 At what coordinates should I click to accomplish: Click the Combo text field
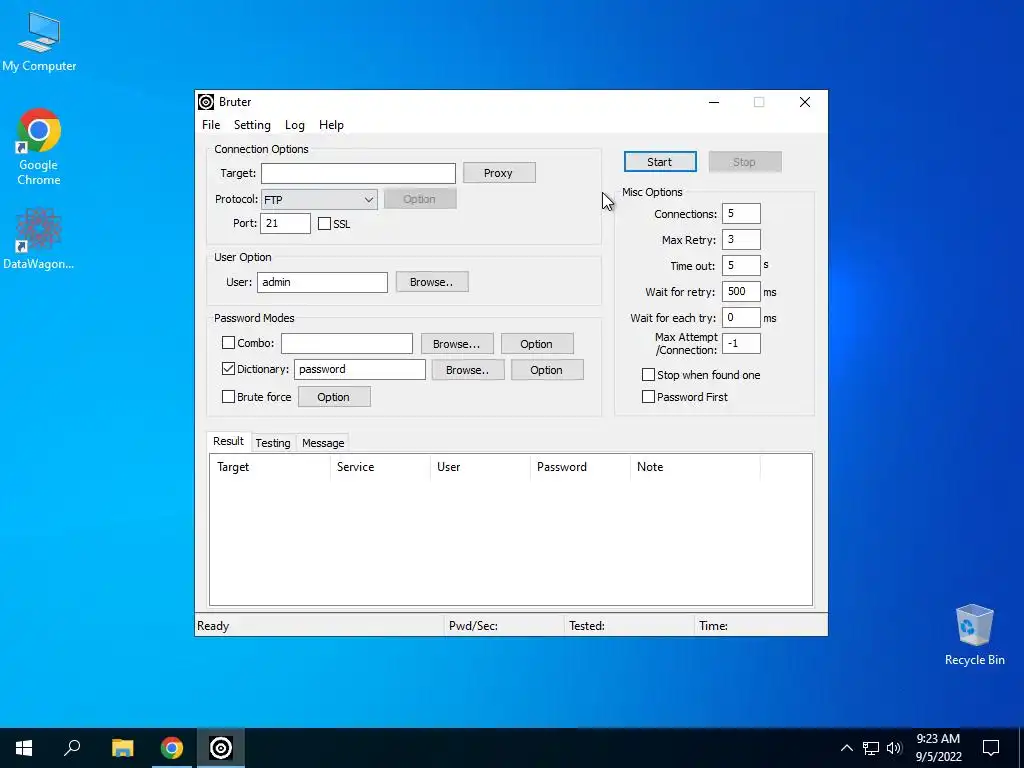pos(347,344)
